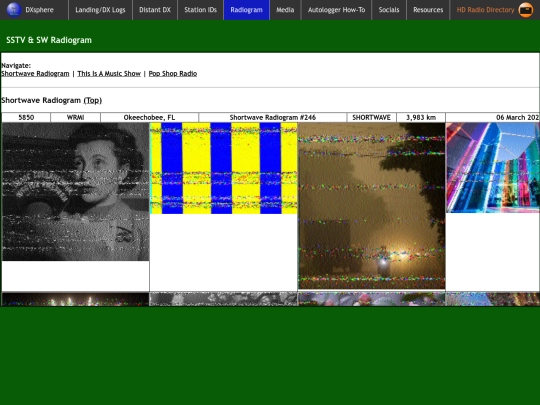Click the 5850 frequency cell
Screen dimensions: 540x405
pos(26,117)
